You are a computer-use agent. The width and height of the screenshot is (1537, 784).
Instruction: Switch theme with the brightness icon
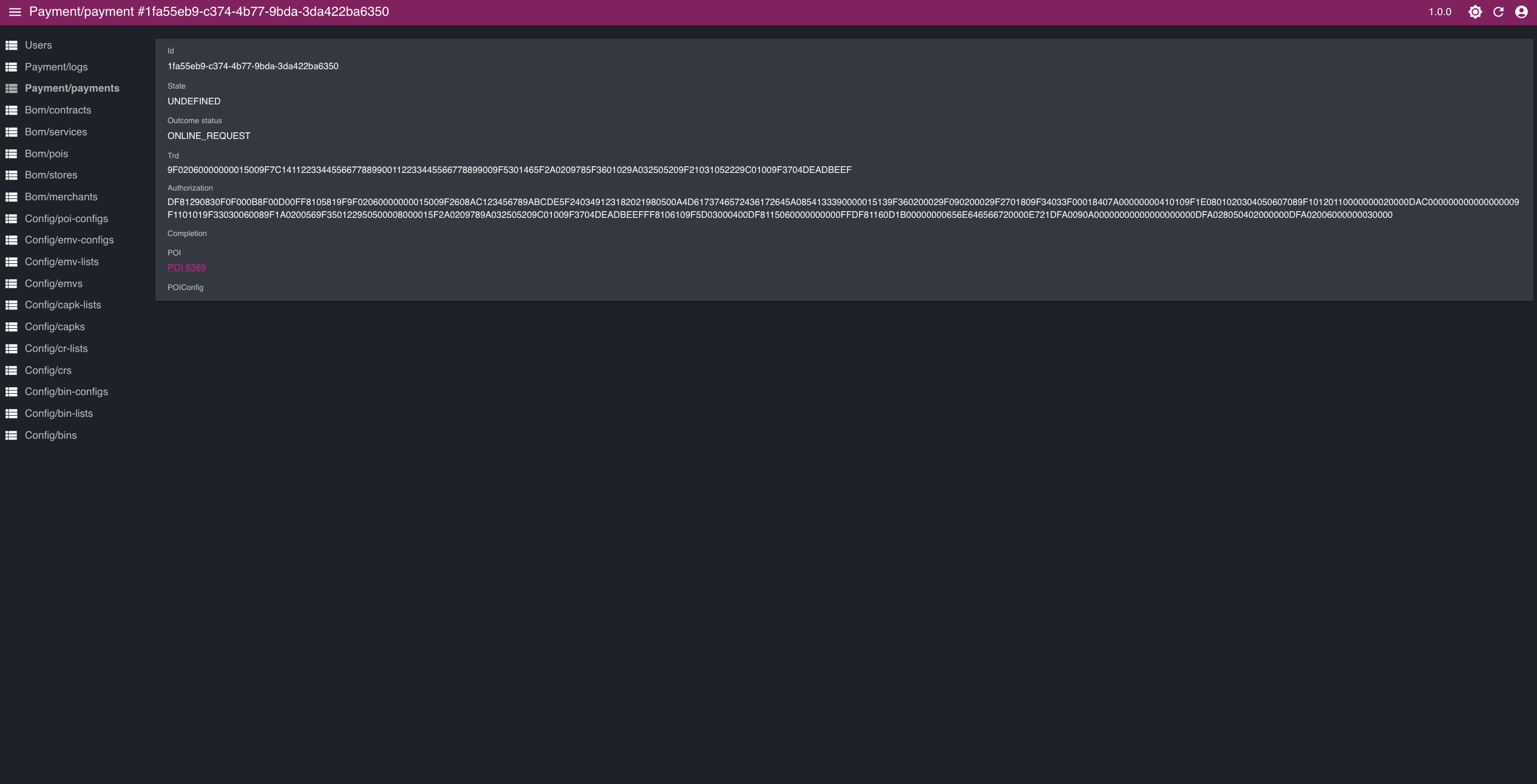pos(1475,12)
